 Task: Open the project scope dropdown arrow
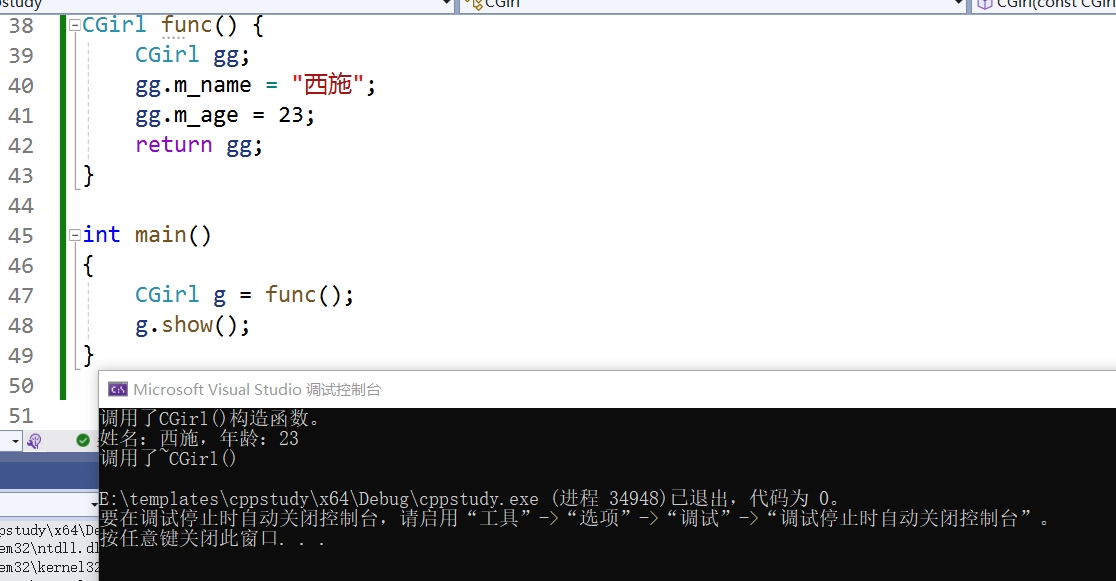446,4
